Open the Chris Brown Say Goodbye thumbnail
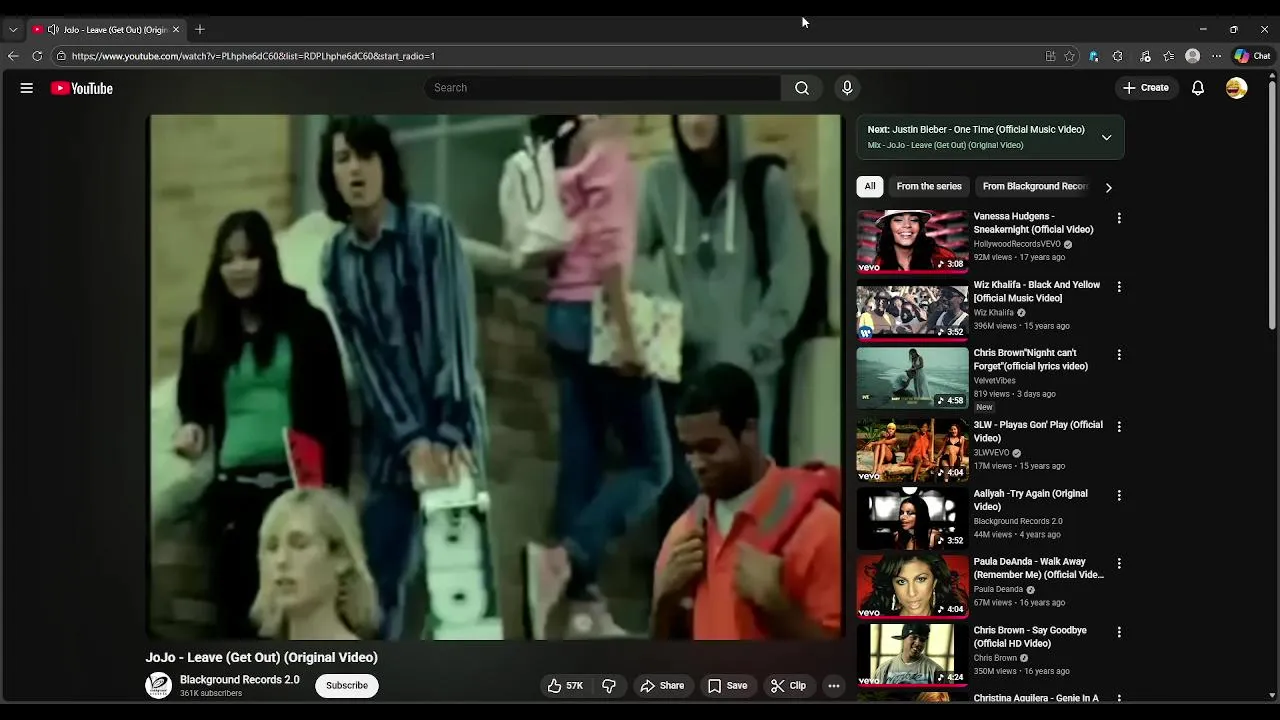 [x=912, y=656]
